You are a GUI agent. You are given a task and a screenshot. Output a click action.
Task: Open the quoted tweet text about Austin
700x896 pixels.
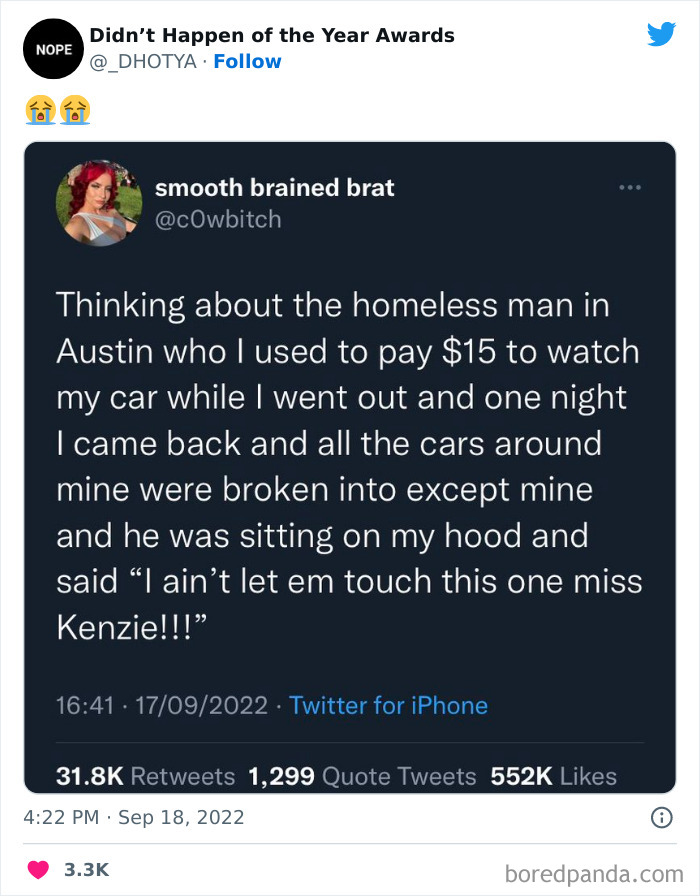point(349,466)
